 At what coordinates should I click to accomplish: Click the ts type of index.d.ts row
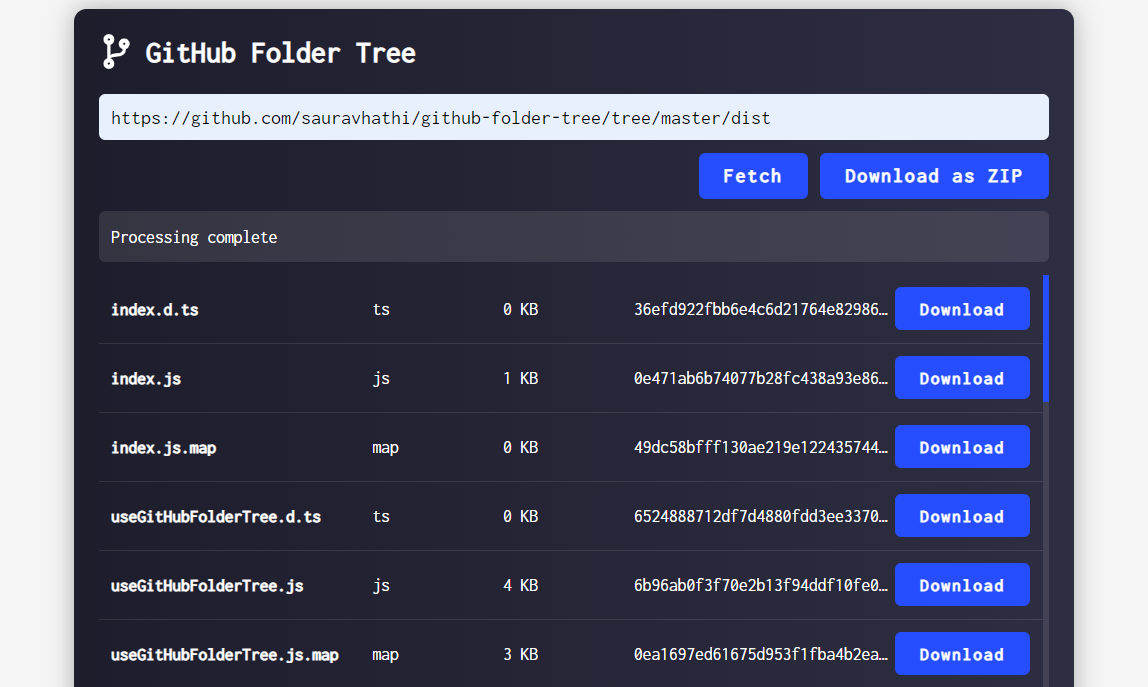pos(381,310)
